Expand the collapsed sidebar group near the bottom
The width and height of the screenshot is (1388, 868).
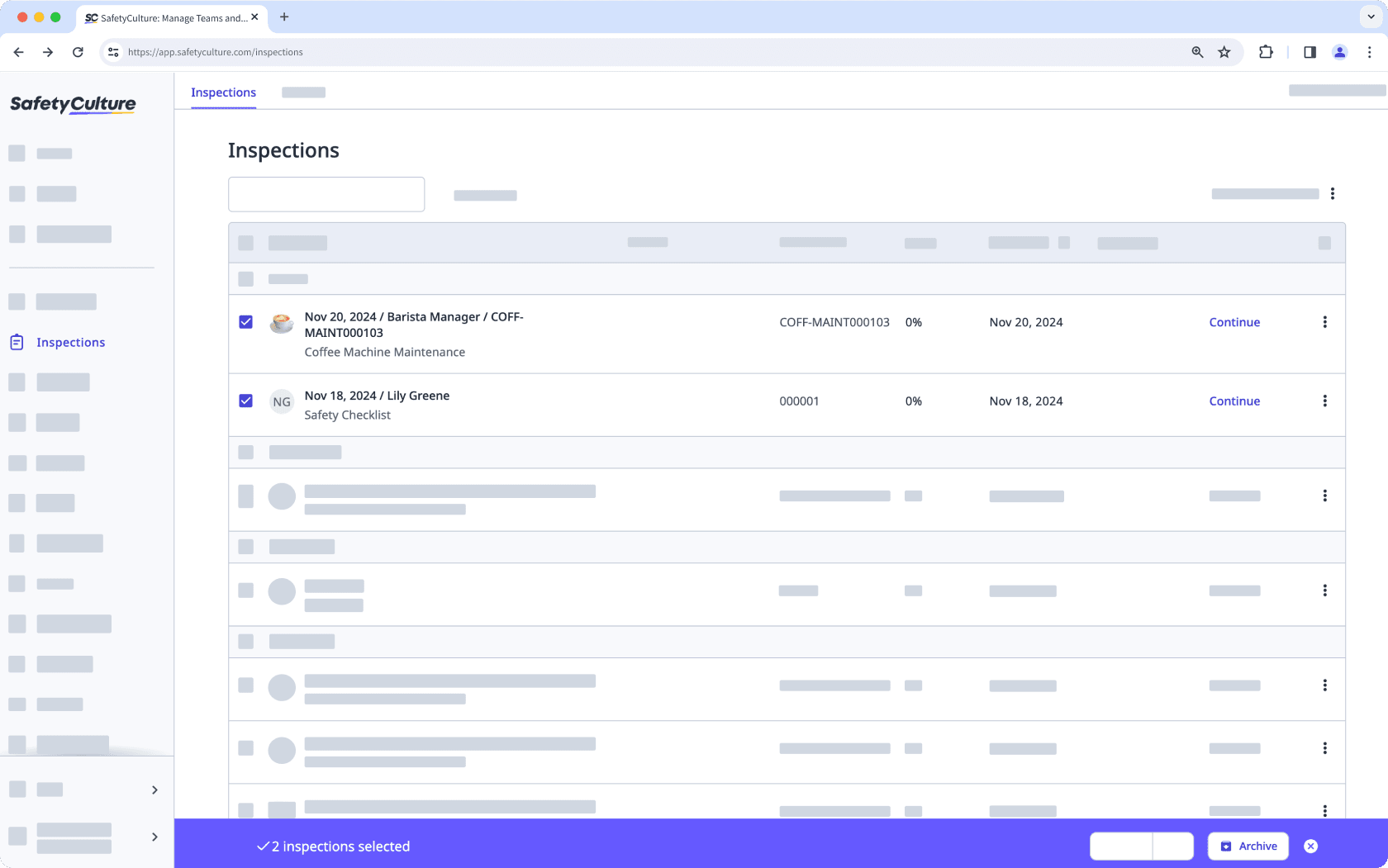tap(154, 790)
